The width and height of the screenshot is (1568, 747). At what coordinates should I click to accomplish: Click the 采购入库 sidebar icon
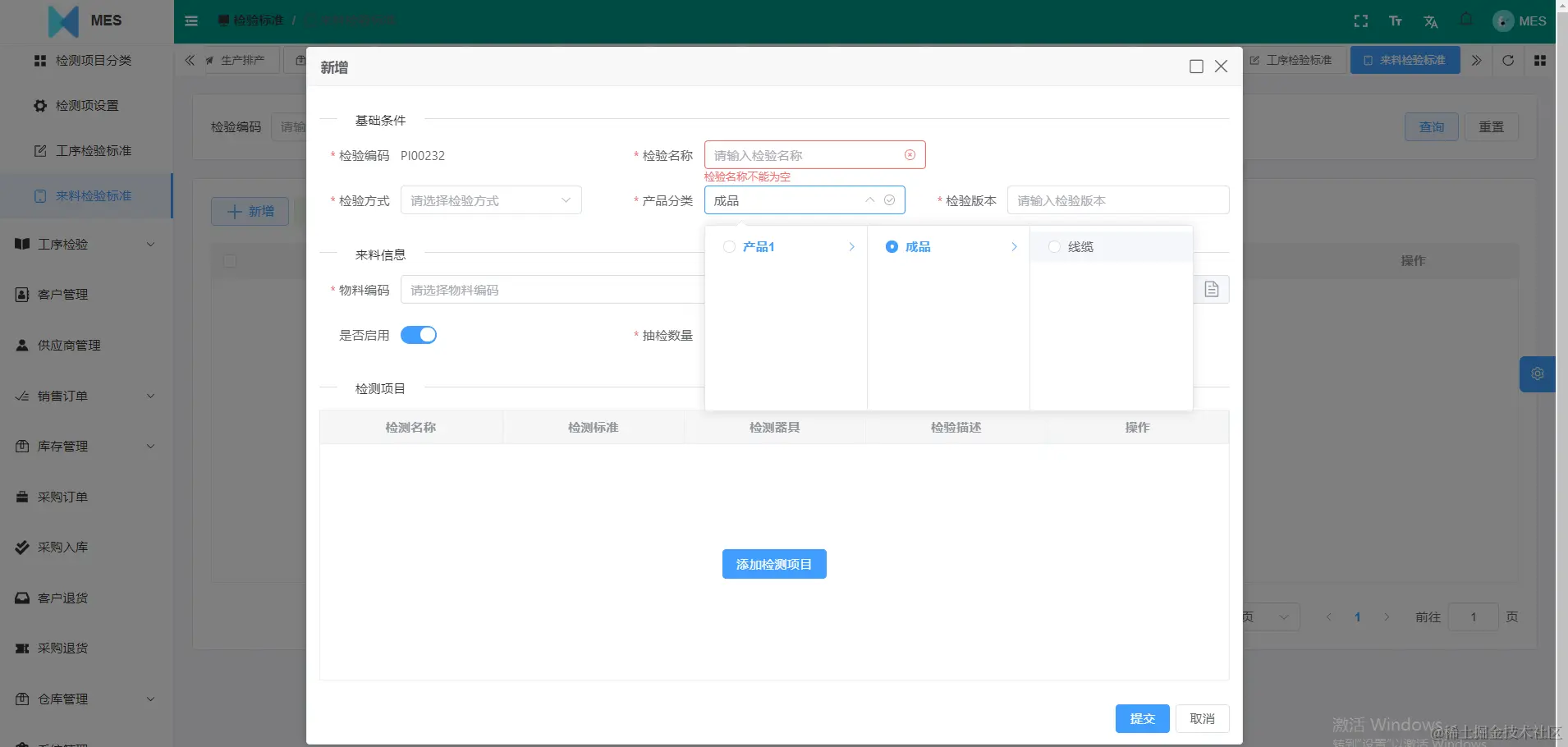(22, 548)
